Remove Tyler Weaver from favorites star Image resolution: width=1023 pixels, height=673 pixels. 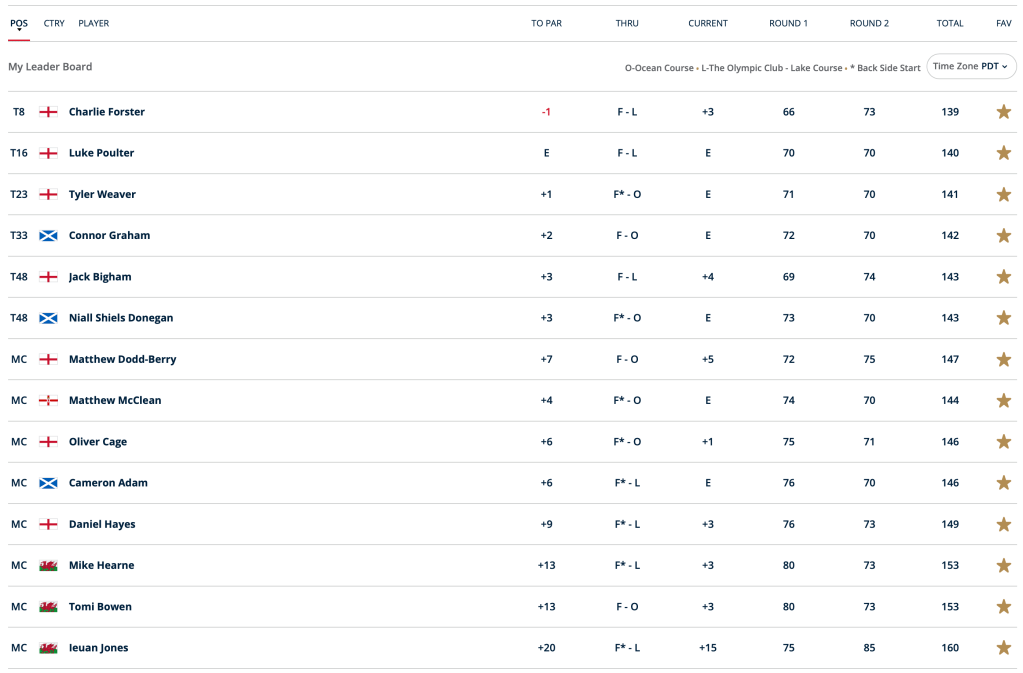pyautogui.click(x=1003, y=194)
